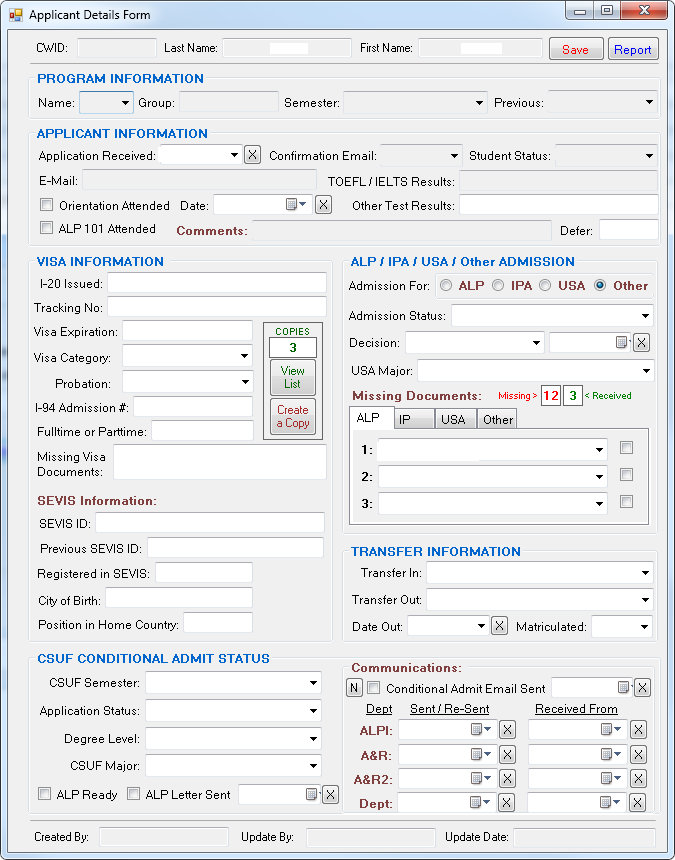Switch to the IP missing documents tab
Screen dimensions: 675x860
(x=415, y=420)
